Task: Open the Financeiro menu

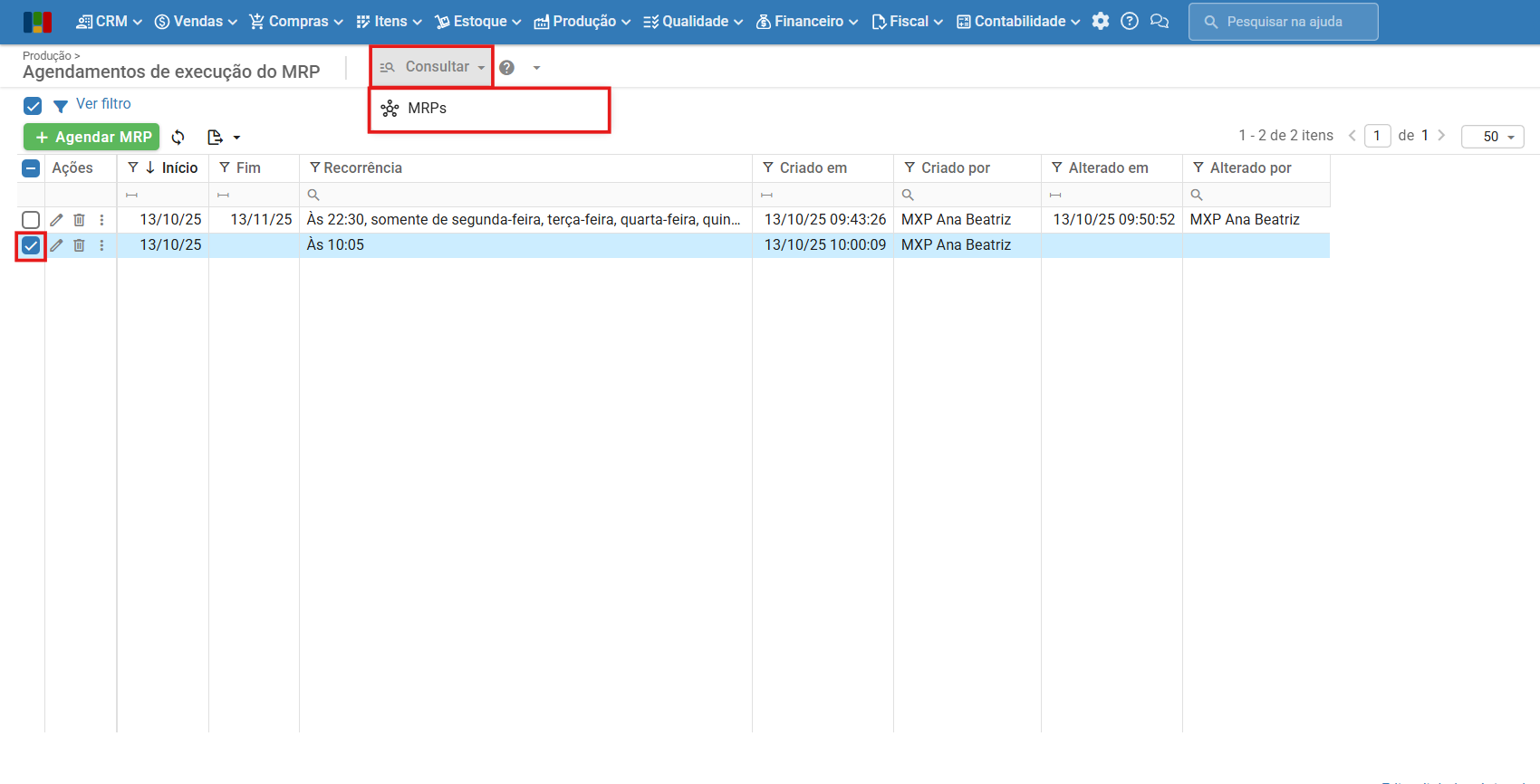Action: coord(807,22)
